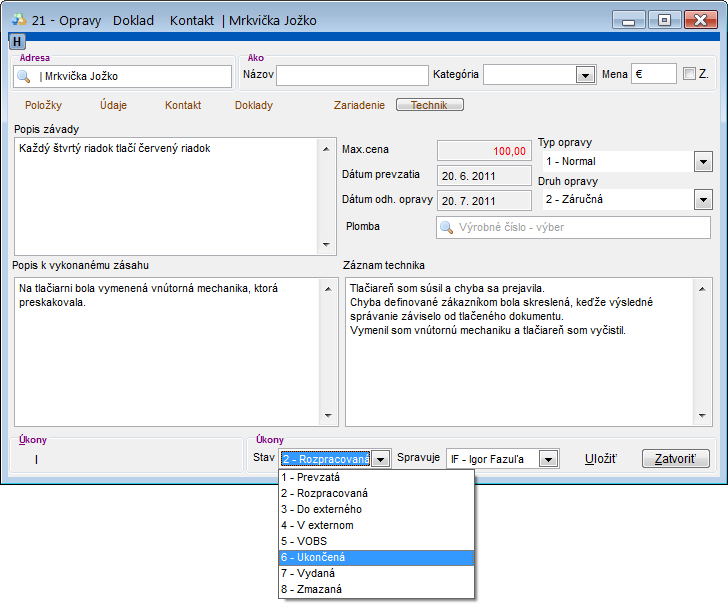Click into the Názov input field
Viewport: 728px width, 608px height.
pos(352,75)
